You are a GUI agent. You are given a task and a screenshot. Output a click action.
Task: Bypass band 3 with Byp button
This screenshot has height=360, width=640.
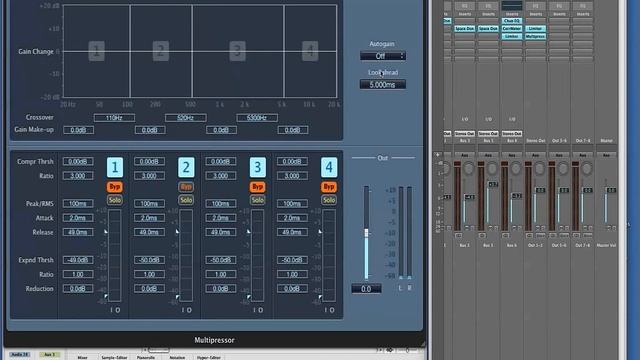[x=258, y=187]
